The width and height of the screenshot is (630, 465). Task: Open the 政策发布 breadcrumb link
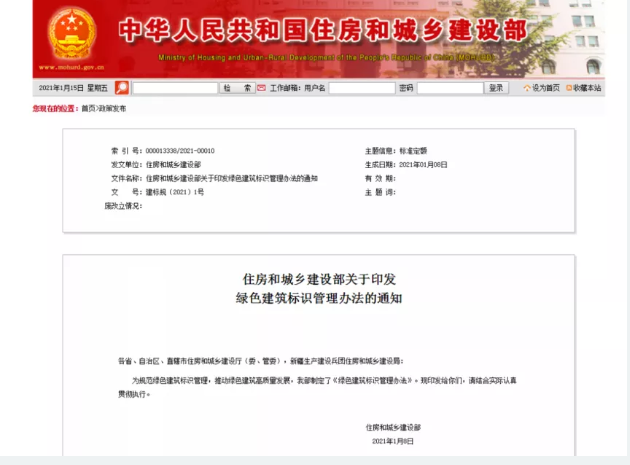112,109
